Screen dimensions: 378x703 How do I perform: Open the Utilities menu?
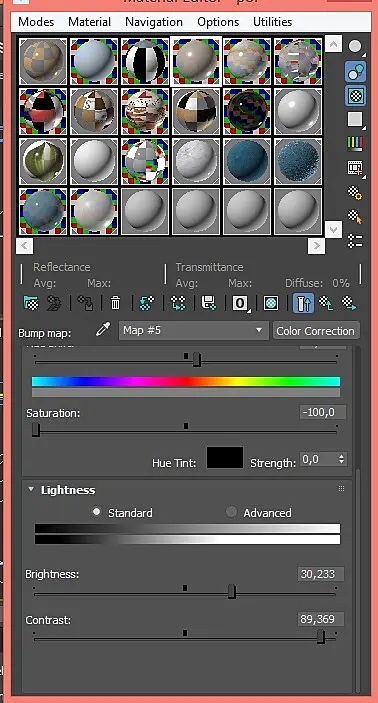tap(272, 22)
